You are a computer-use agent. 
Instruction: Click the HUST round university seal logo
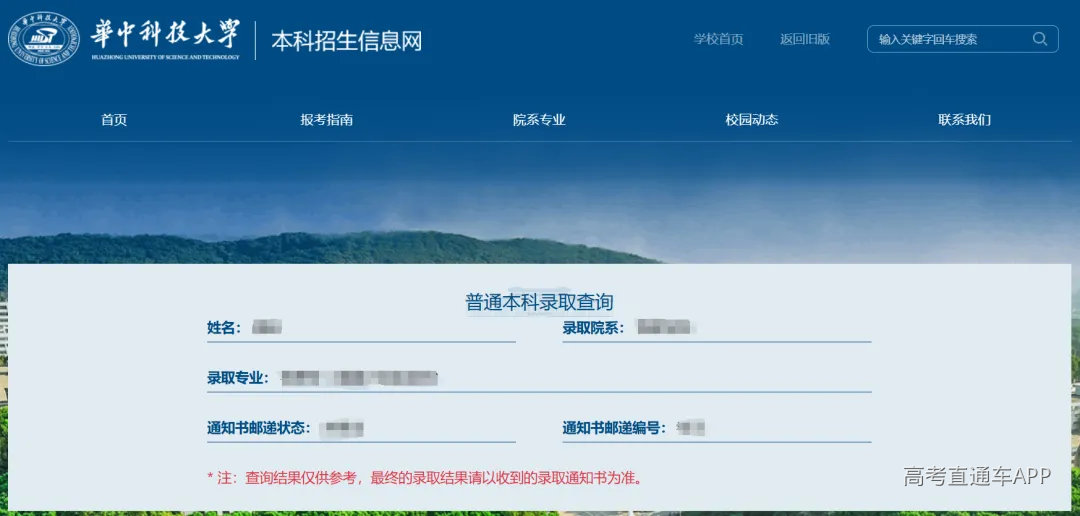(x=43, y=39)
